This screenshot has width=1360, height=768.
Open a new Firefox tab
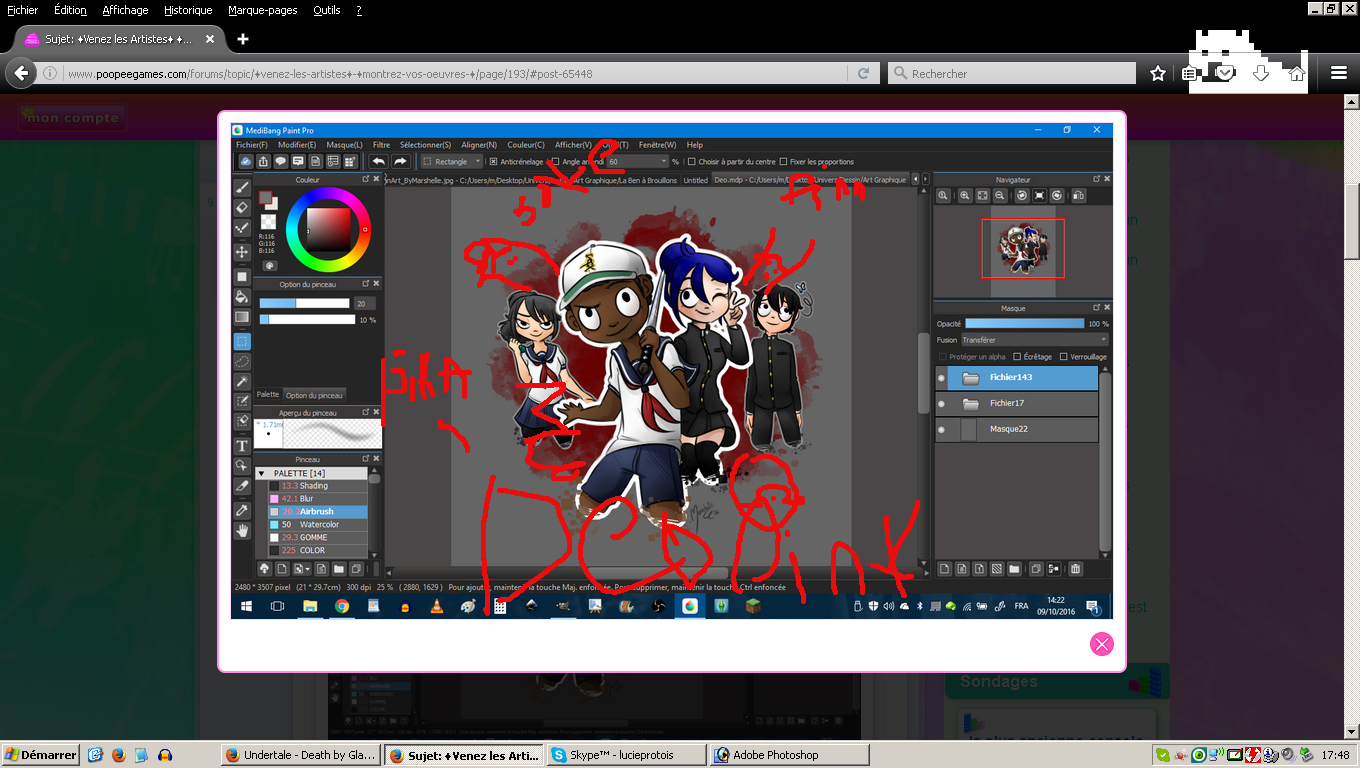[242, 39]
